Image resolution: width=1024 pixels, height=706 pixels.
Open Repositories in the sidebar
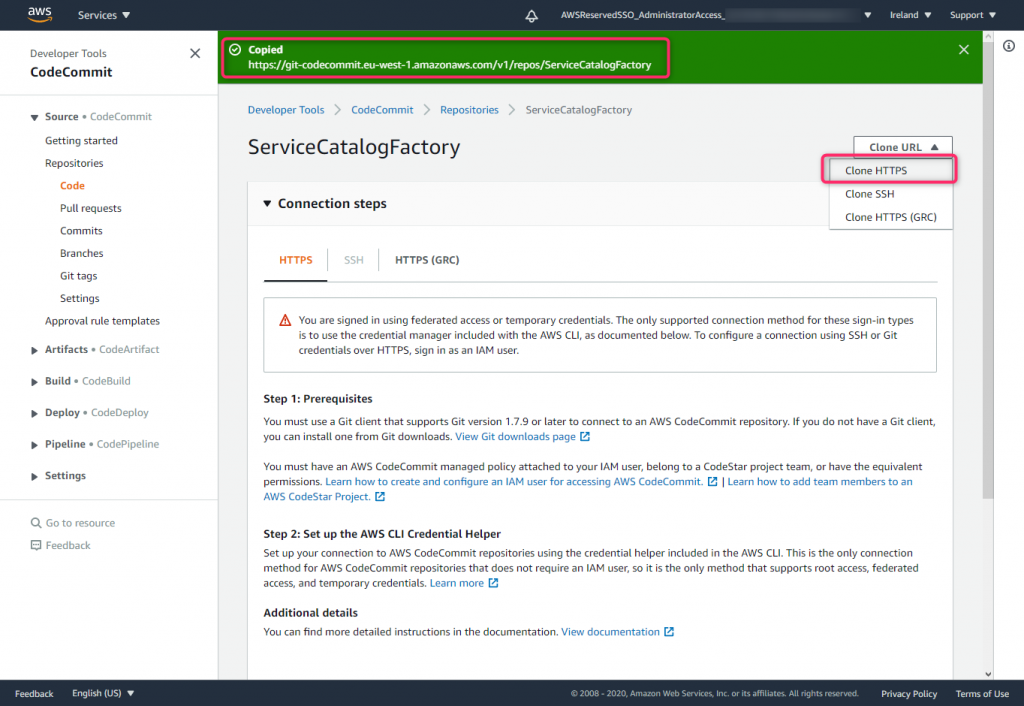tap(74, 163)
